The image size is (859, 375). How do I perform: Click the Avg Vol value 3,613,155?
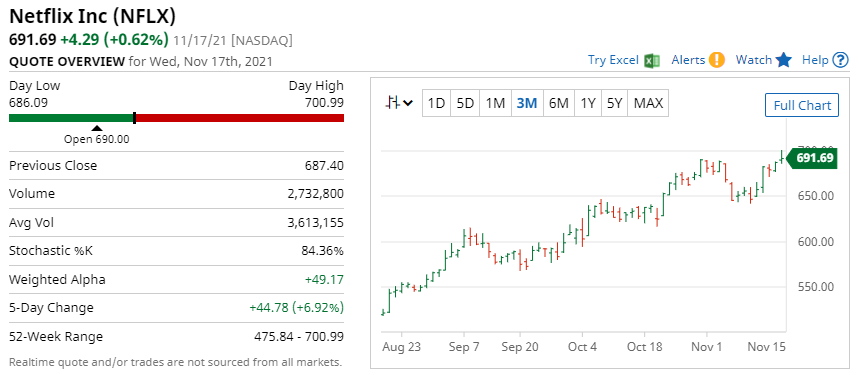tap(316, 223)
